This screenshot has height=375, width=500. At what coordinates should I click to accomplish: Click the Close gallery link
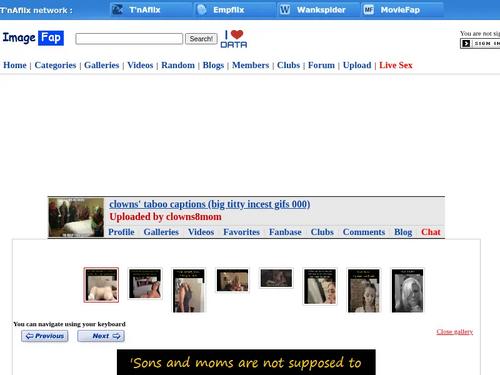(455, 332)
